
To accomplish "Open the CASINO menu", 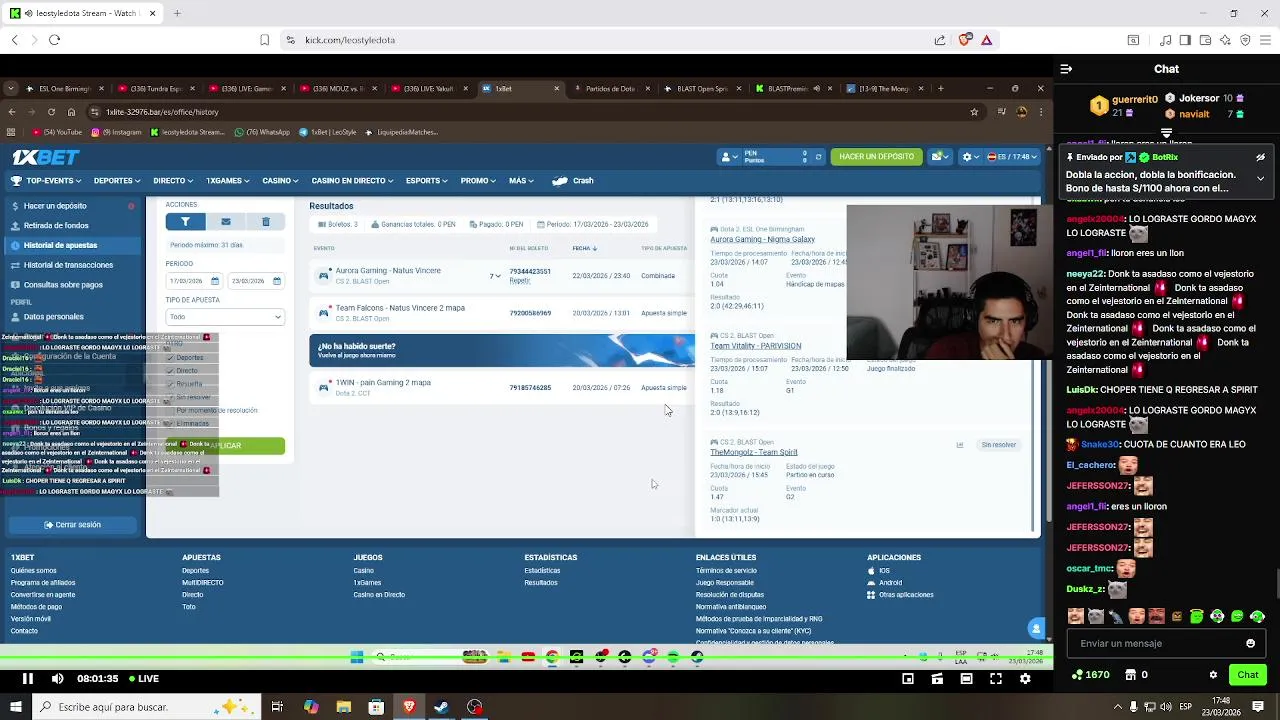I will (281, 181).
